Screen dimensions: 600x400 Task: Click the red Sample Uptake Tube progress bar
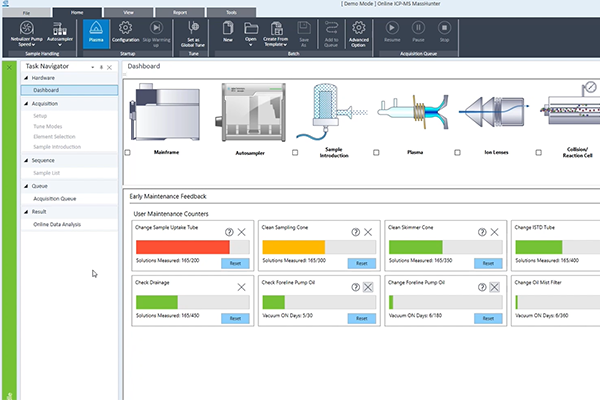pos(183,247)
